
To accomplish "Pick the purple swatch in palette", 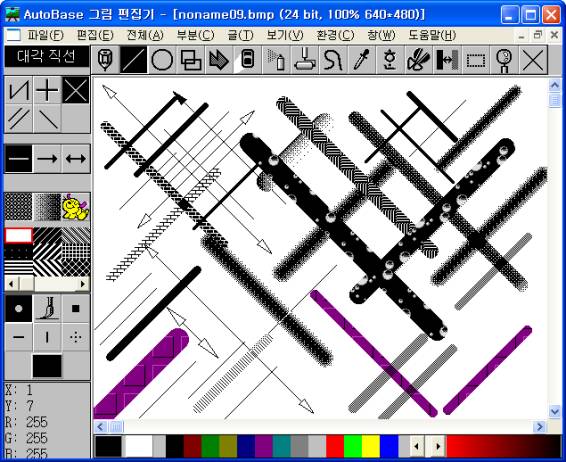I will click(x=264, y=446).
